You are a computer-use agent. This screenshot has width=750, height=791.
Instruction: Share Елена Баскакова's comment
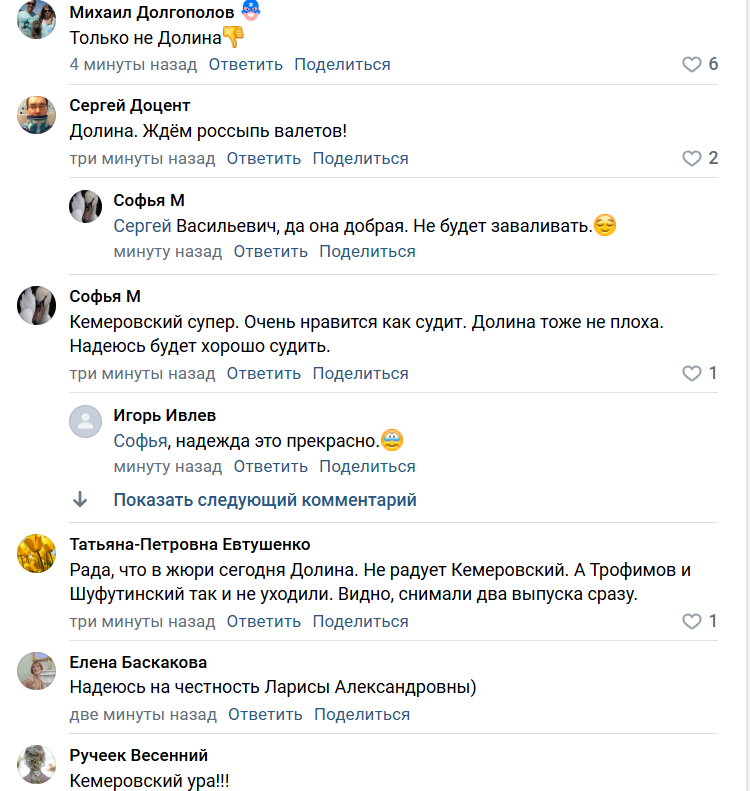(362, 714)
